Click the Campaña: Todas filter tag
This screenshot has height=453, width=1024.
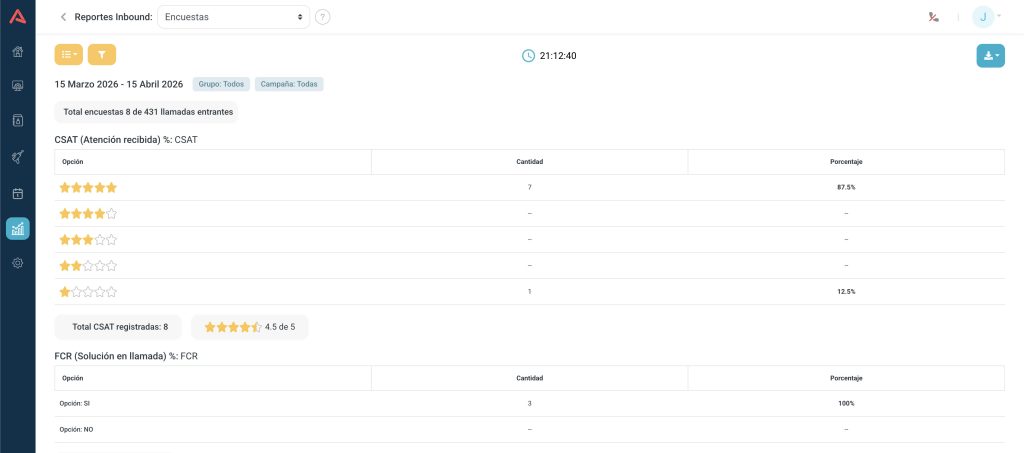click(289, 84)
